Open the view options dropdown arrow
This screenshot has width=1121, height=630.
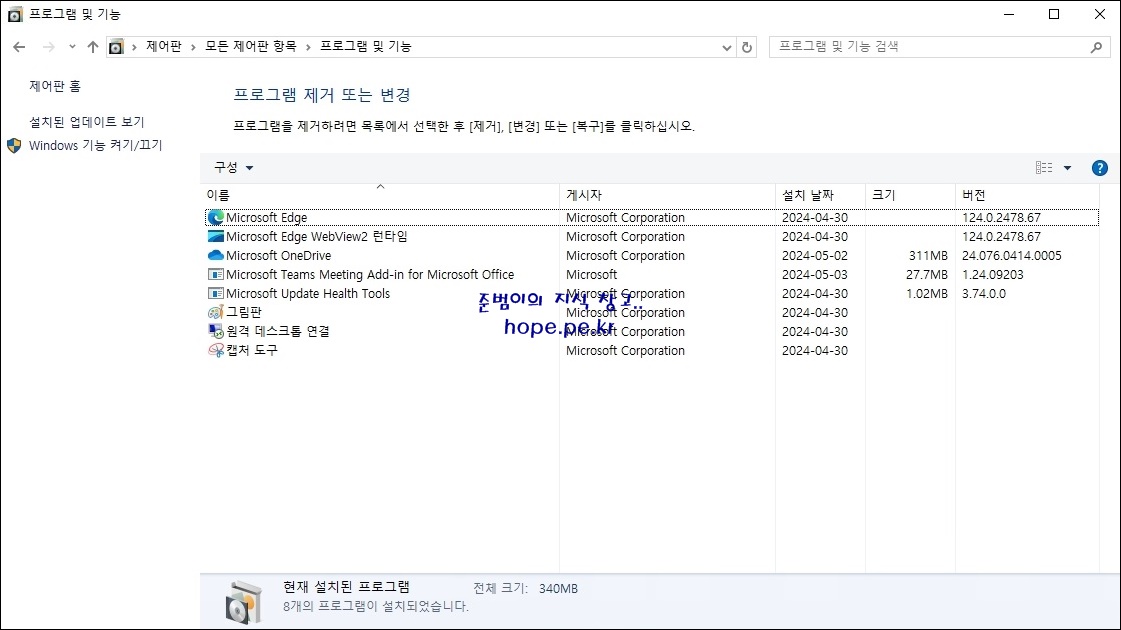point(1067,168)
